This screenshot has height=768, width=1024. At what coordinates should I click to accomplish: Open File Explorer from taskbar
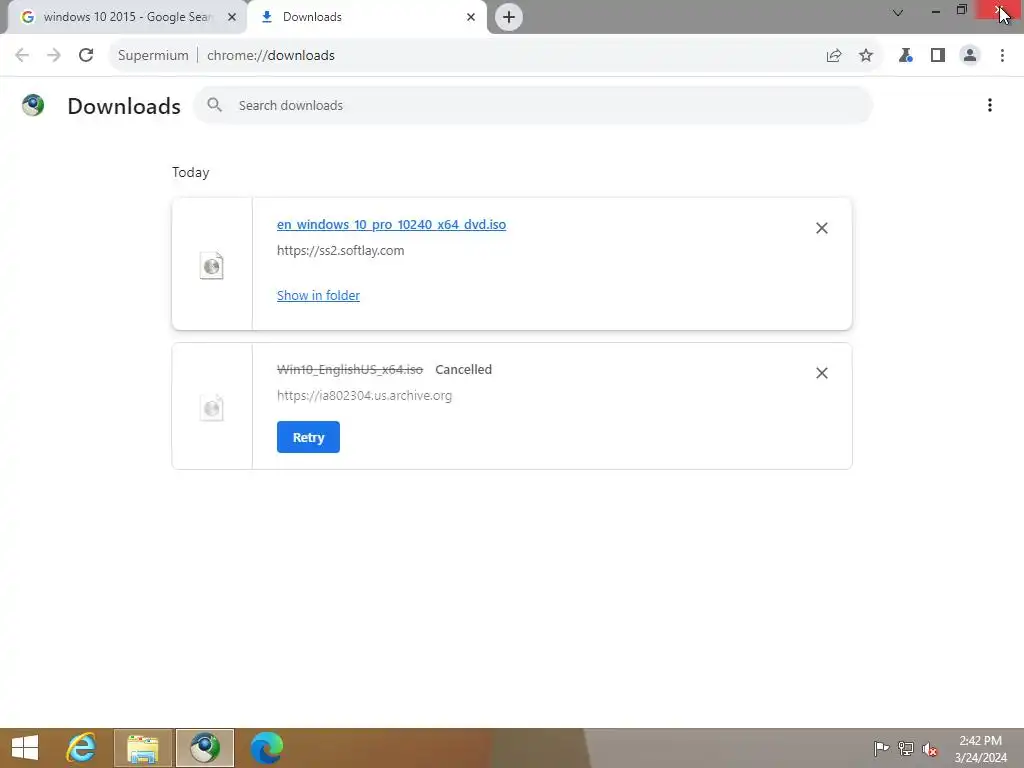click(142, 748)
